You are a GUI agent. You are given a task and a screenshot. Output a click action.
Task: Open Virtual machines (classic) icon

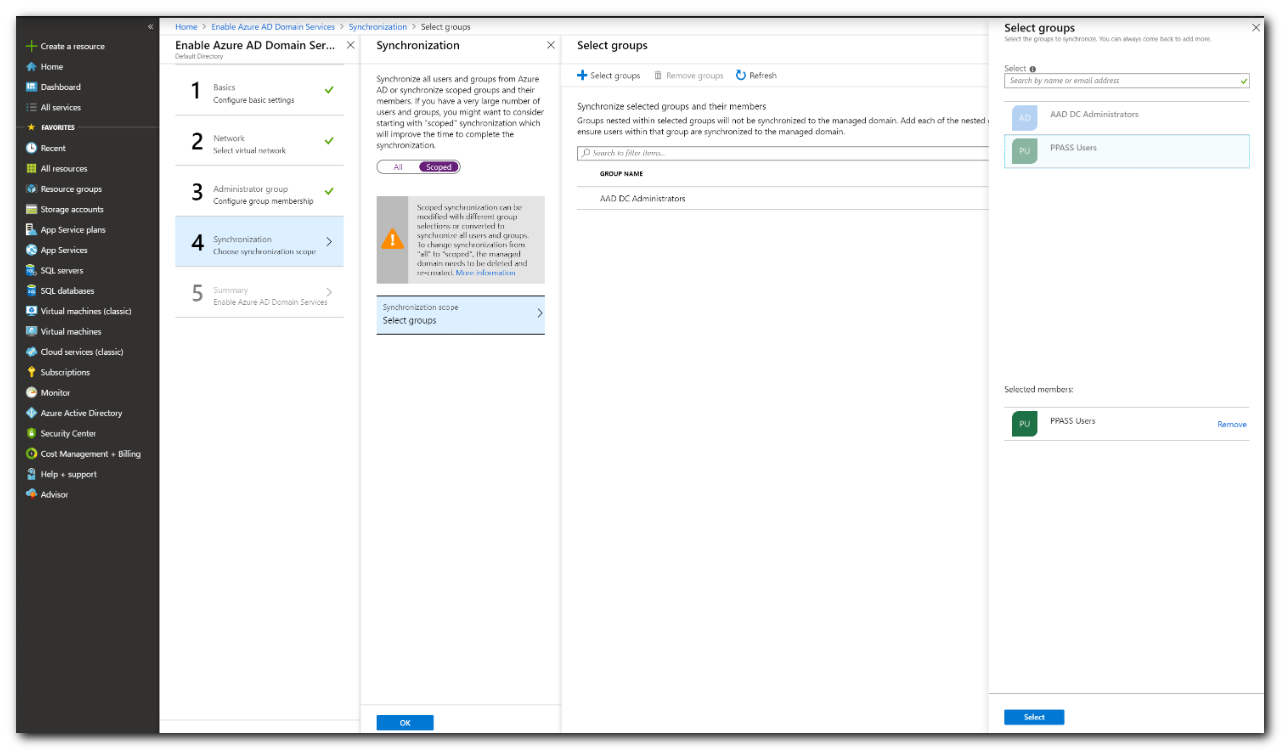[31, 311]
